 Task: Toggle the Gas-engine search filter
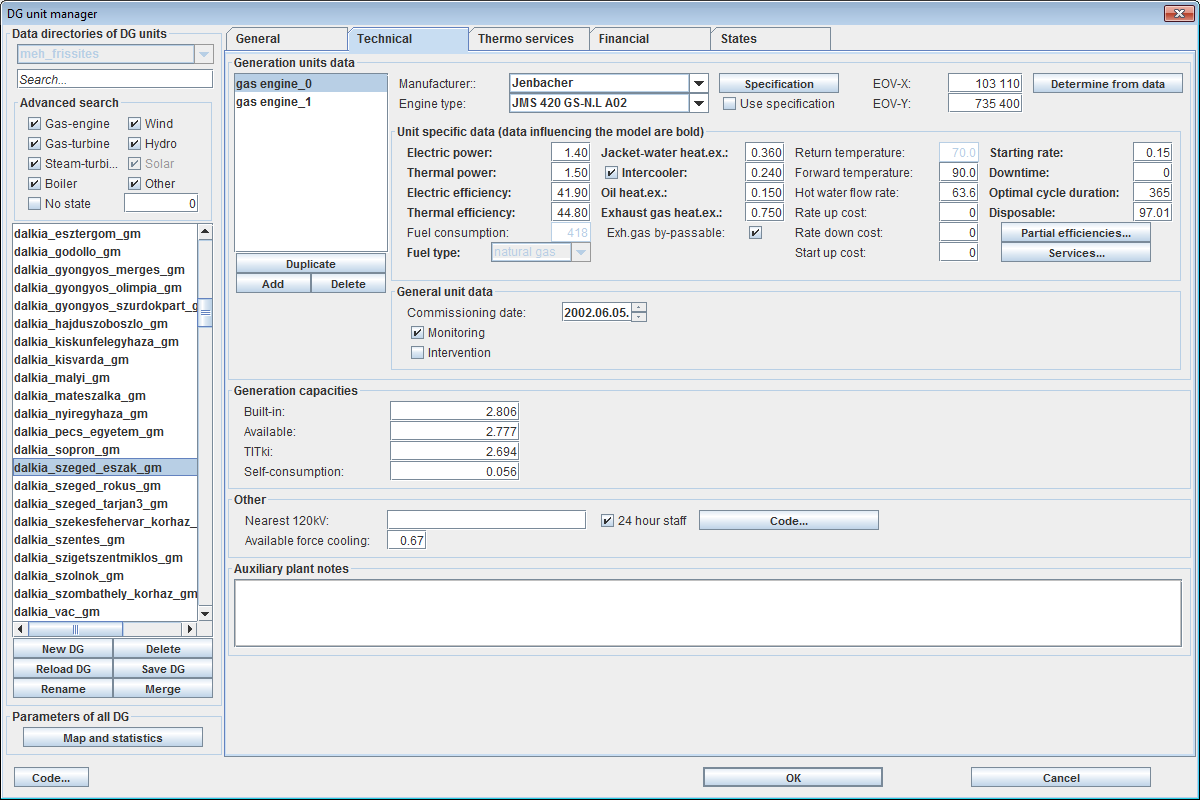[x=35, y=124]
